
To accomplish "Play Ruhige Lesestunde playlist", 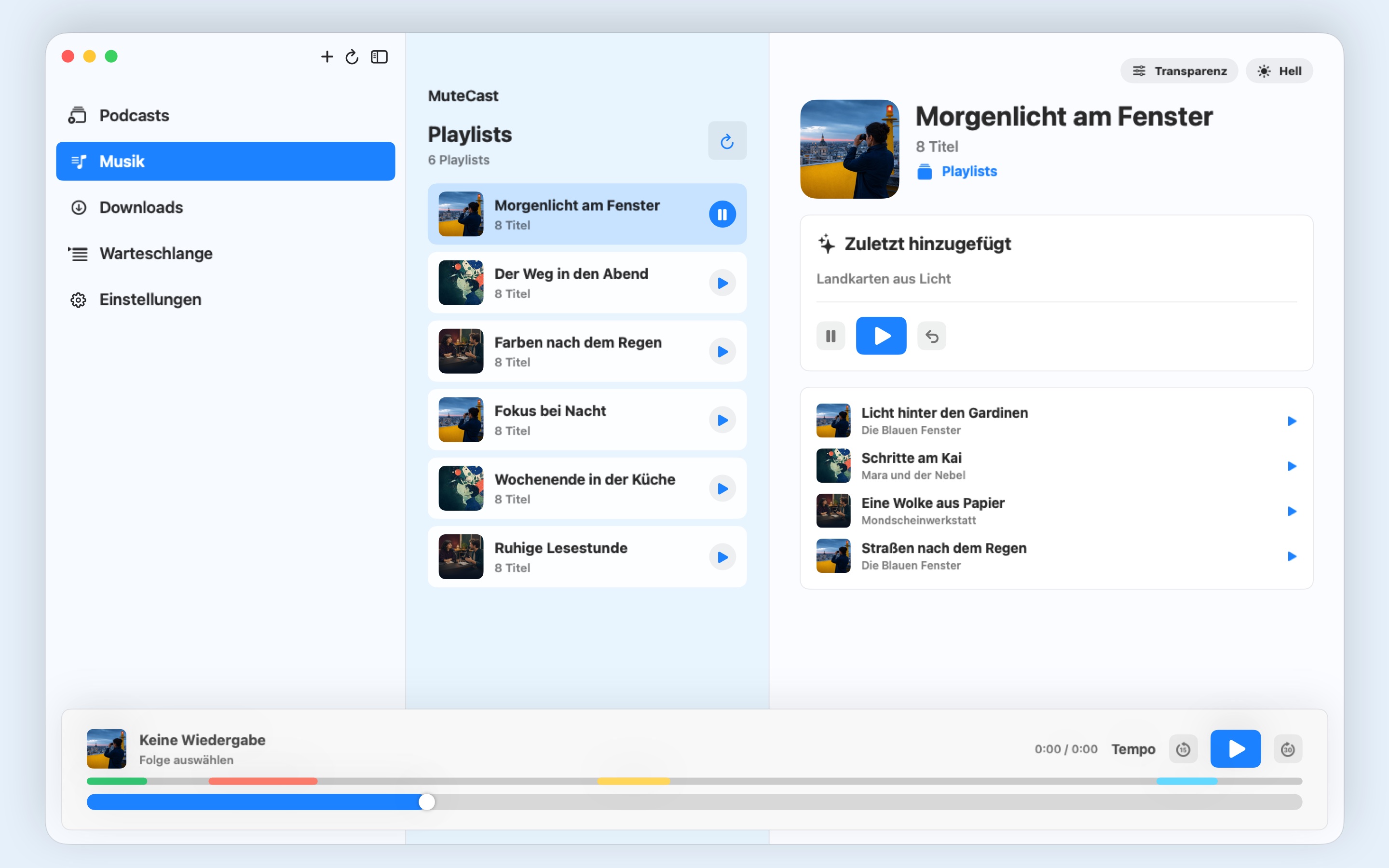I will (x=722, y=557).
